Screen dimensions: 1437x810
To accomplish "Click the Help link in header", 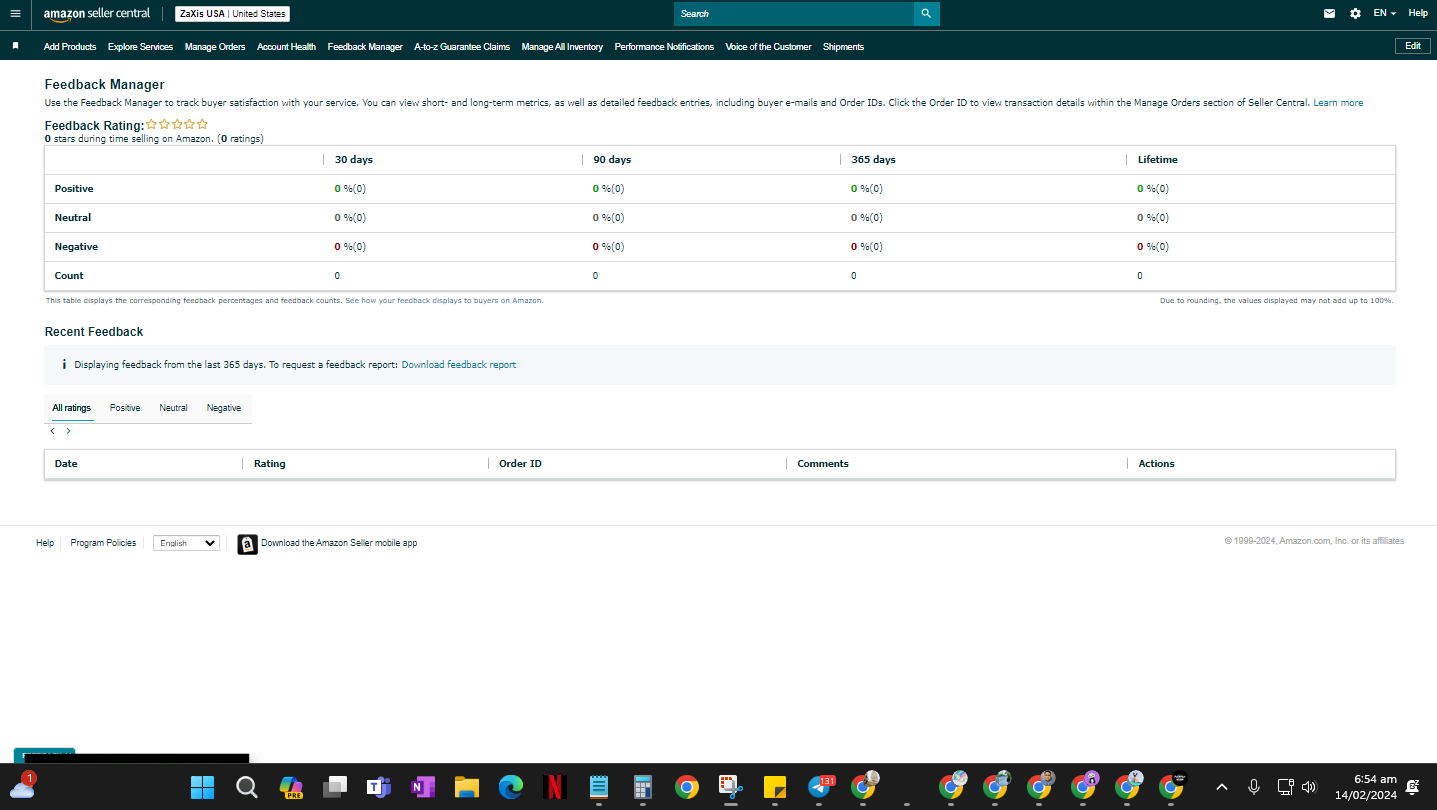I will [x=1418, y=13].
